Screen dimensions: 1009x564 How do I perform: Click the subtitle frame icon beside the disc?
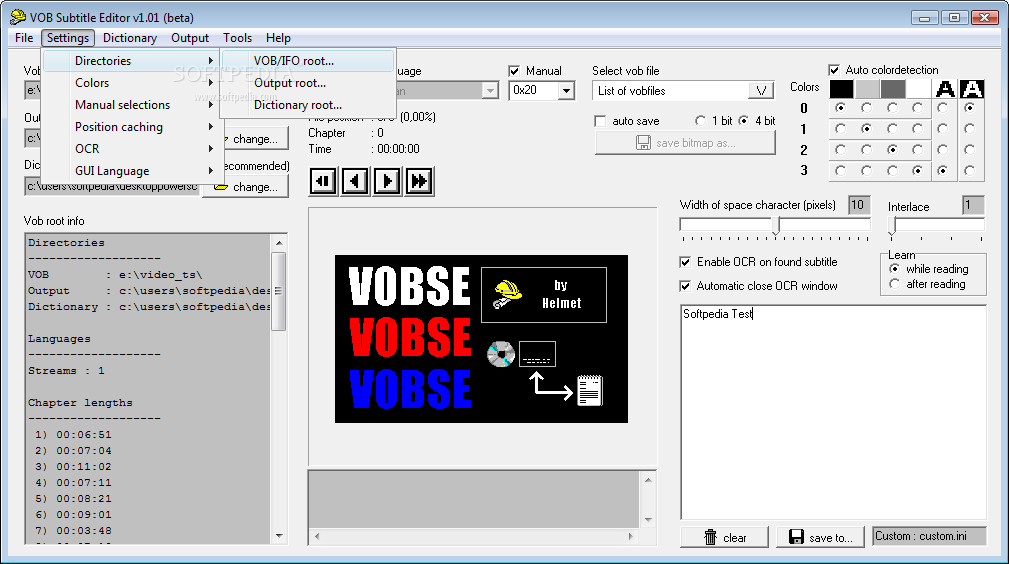click(x=537, y=353)
